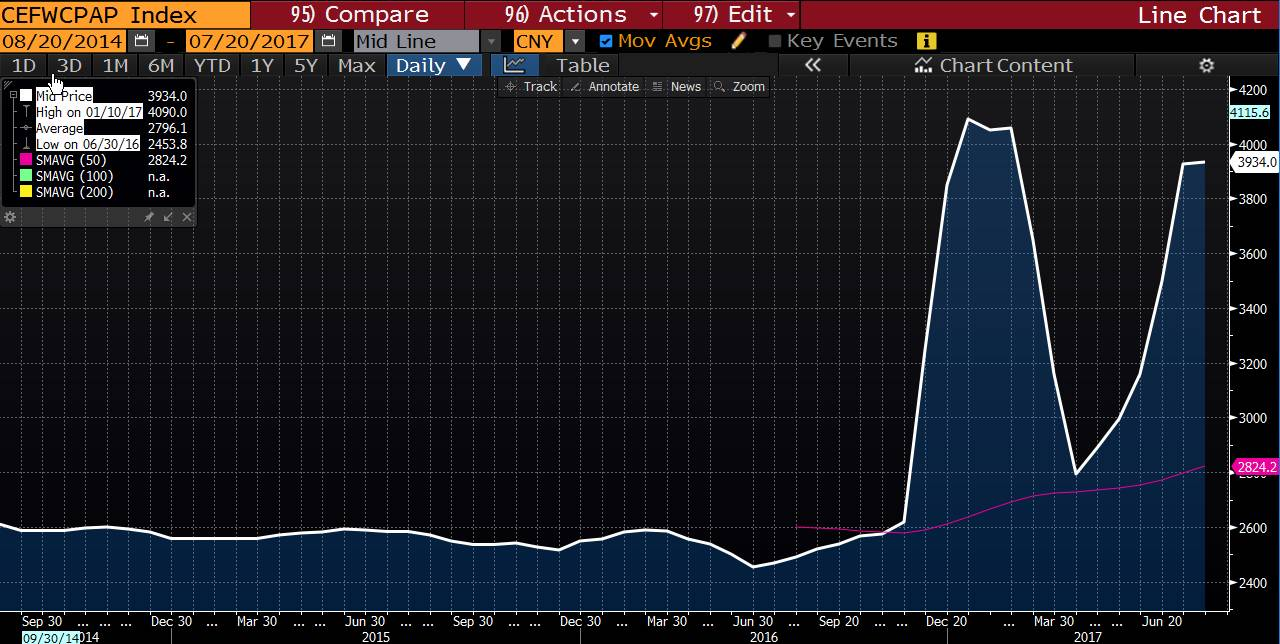
Task: Select the 5Y range tab
Action: click(x=306, y=65)
